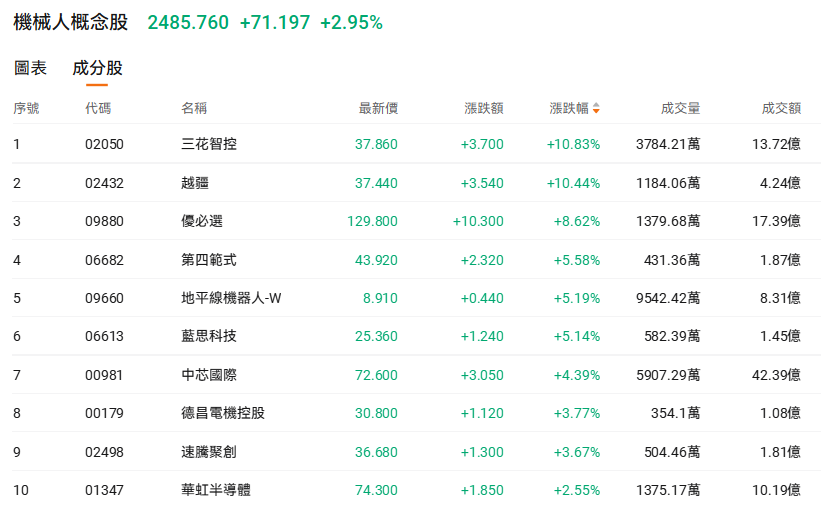
Task: Sort by the 漲跌額 column header
Action: [484, 108]
